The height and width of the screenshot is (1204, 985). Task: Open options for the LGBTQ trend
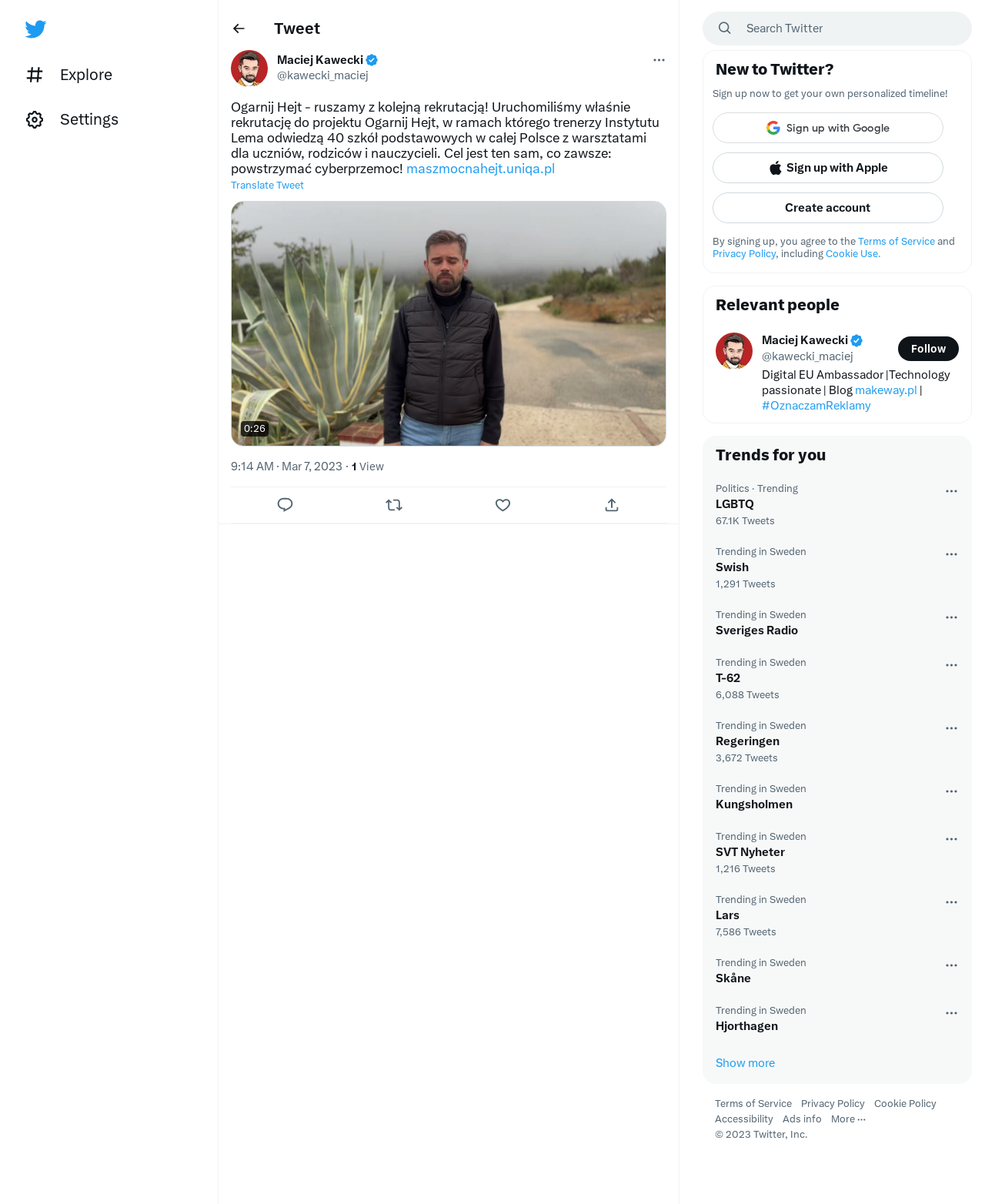click(x=951, y=491)
